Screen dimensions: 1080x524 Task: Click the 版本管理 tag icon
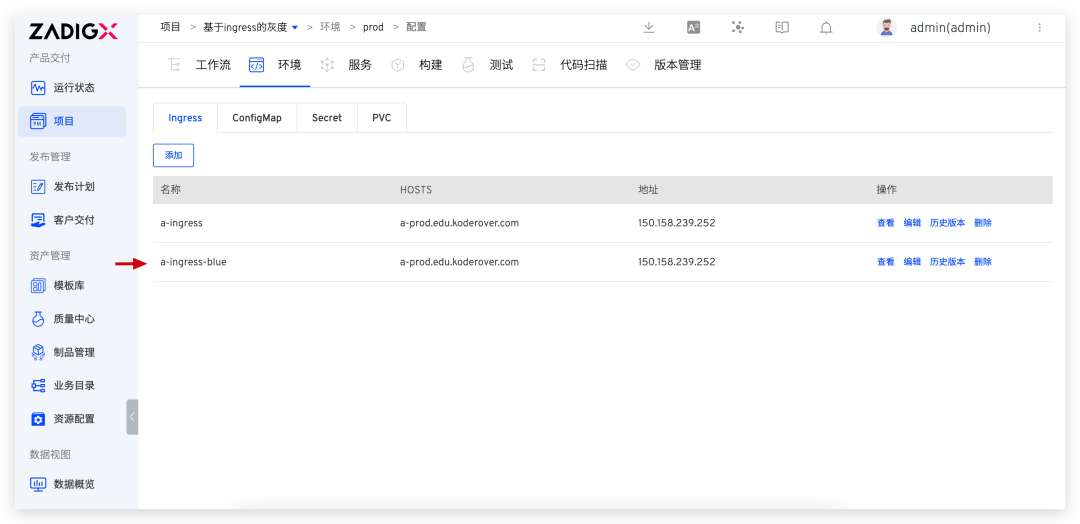[633, 65]
